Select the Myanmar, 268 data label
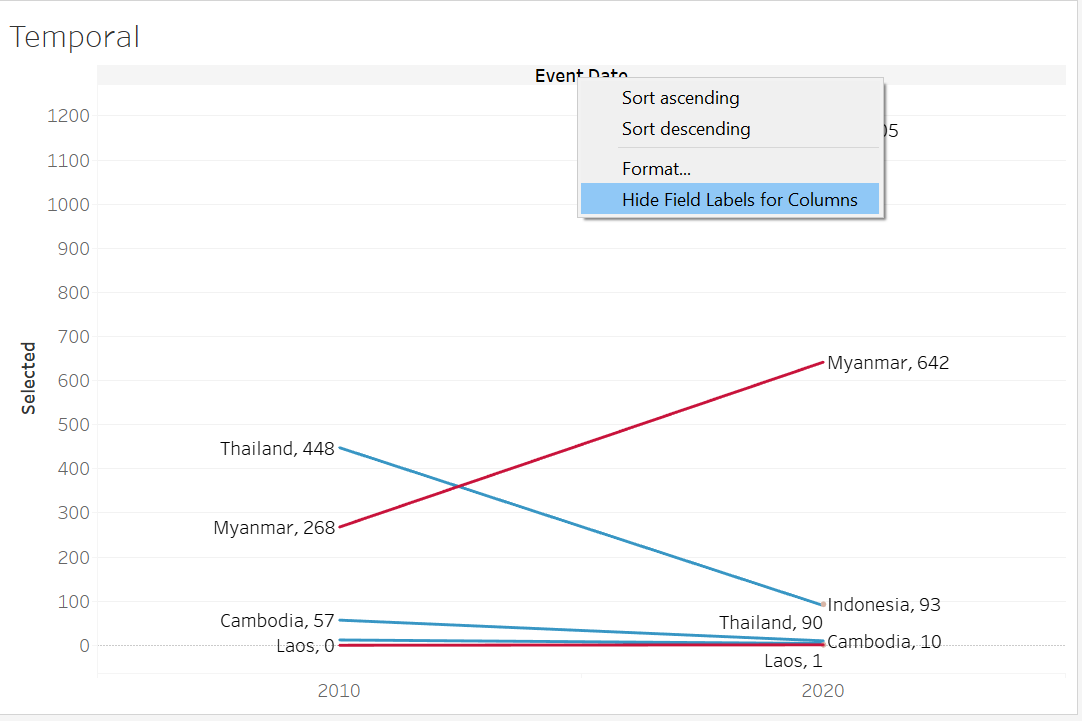The width and height of the screenshot is (1082, 721). pos(274,527)
